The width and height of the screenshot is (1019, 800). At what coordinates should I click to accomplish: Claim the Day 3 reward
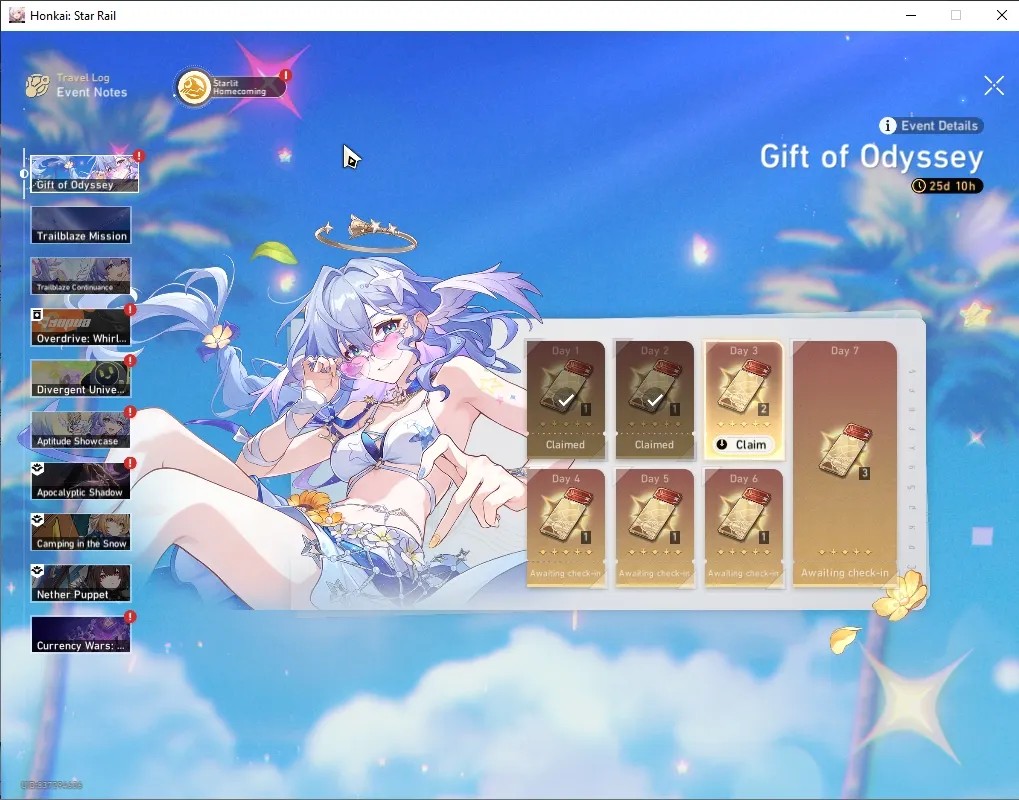[744, 445]
